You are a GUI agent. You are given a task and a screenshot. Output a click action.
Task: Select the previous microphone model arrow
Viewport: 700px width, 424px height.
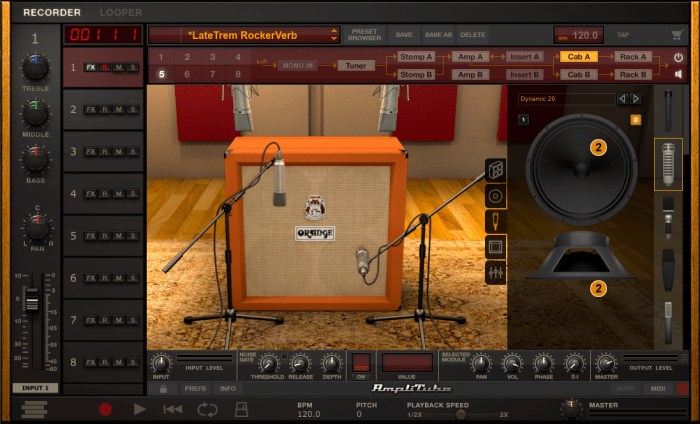[x=622, y=99]
